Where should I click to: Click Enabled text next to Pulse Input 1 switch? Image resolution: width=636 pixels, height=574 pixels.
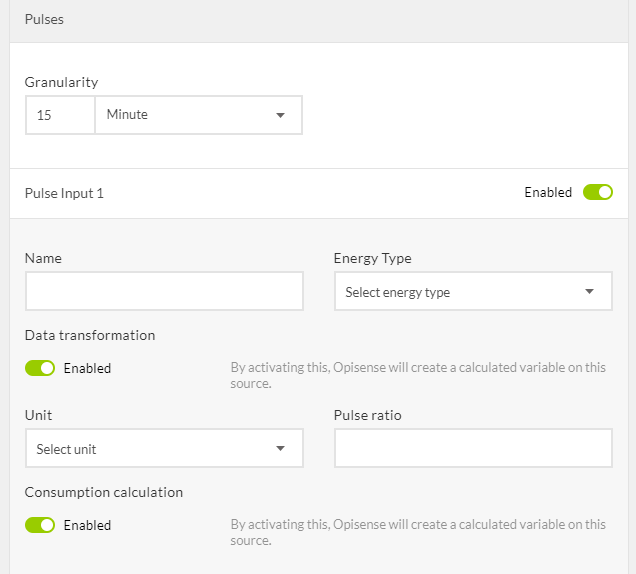[548, 192]
